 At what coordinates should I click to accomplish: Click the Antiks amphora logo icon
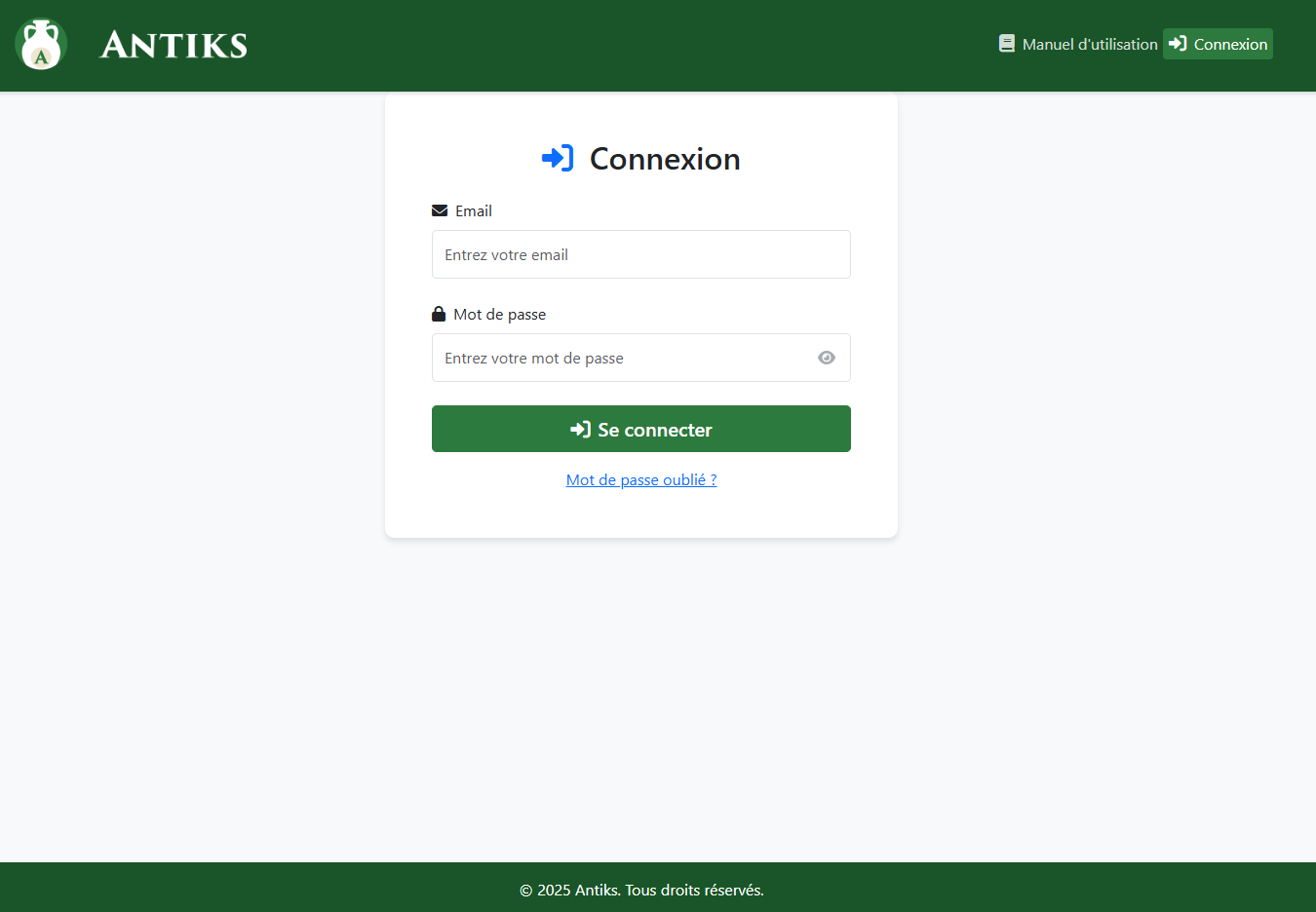click(41, 45)
